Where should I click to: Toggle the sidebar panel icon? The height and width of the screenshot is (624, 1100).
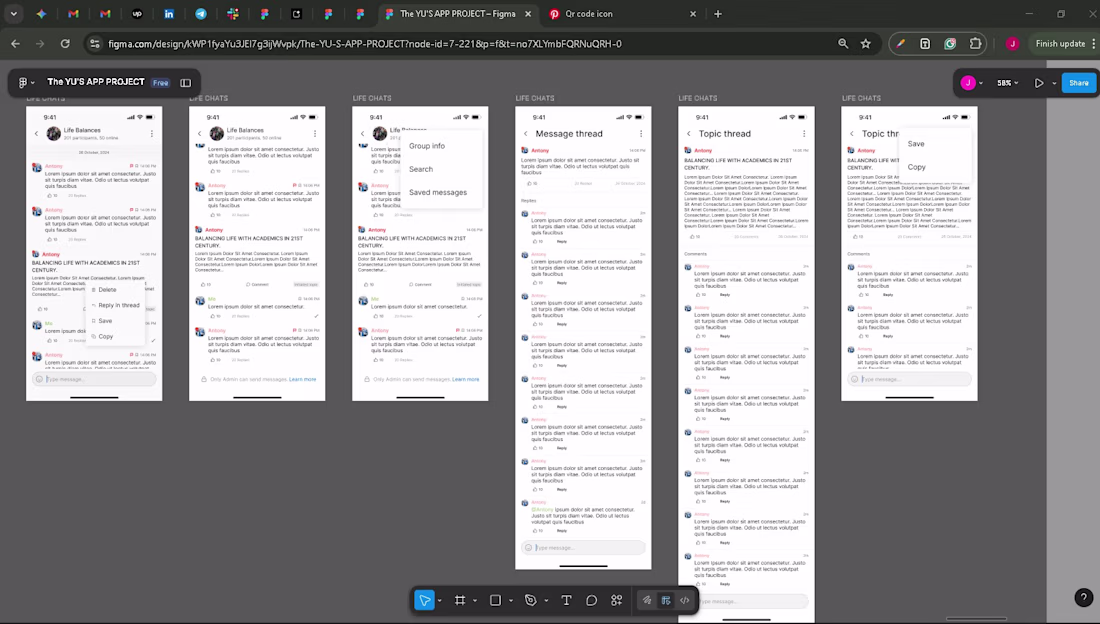185,83
